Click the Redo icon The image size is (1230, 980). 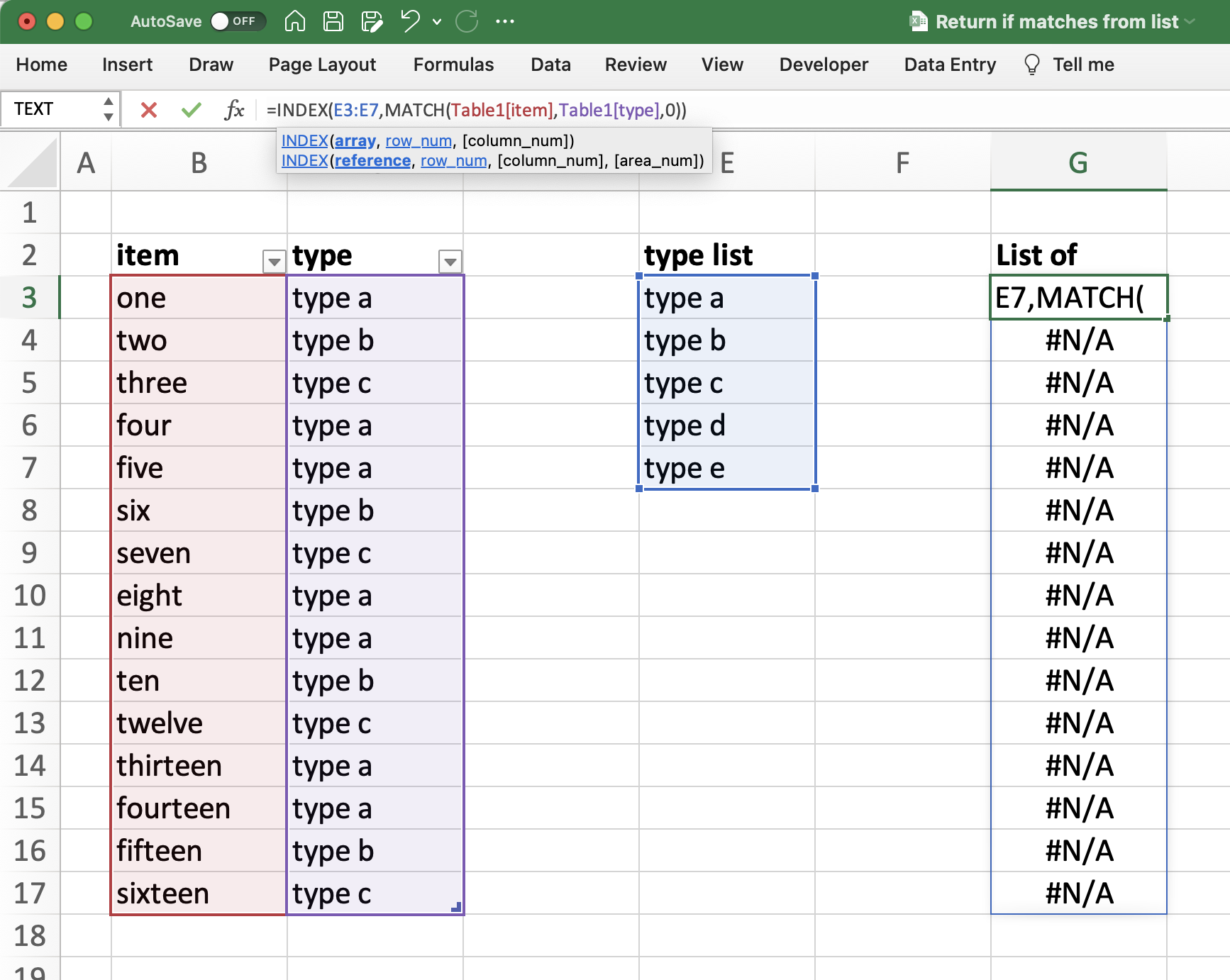point(467,21)
